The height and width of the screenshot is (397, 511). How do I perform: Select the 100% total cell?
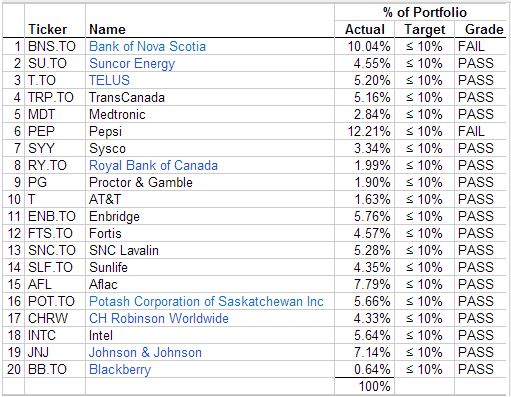pyautogui.click(x=364, y=387)
